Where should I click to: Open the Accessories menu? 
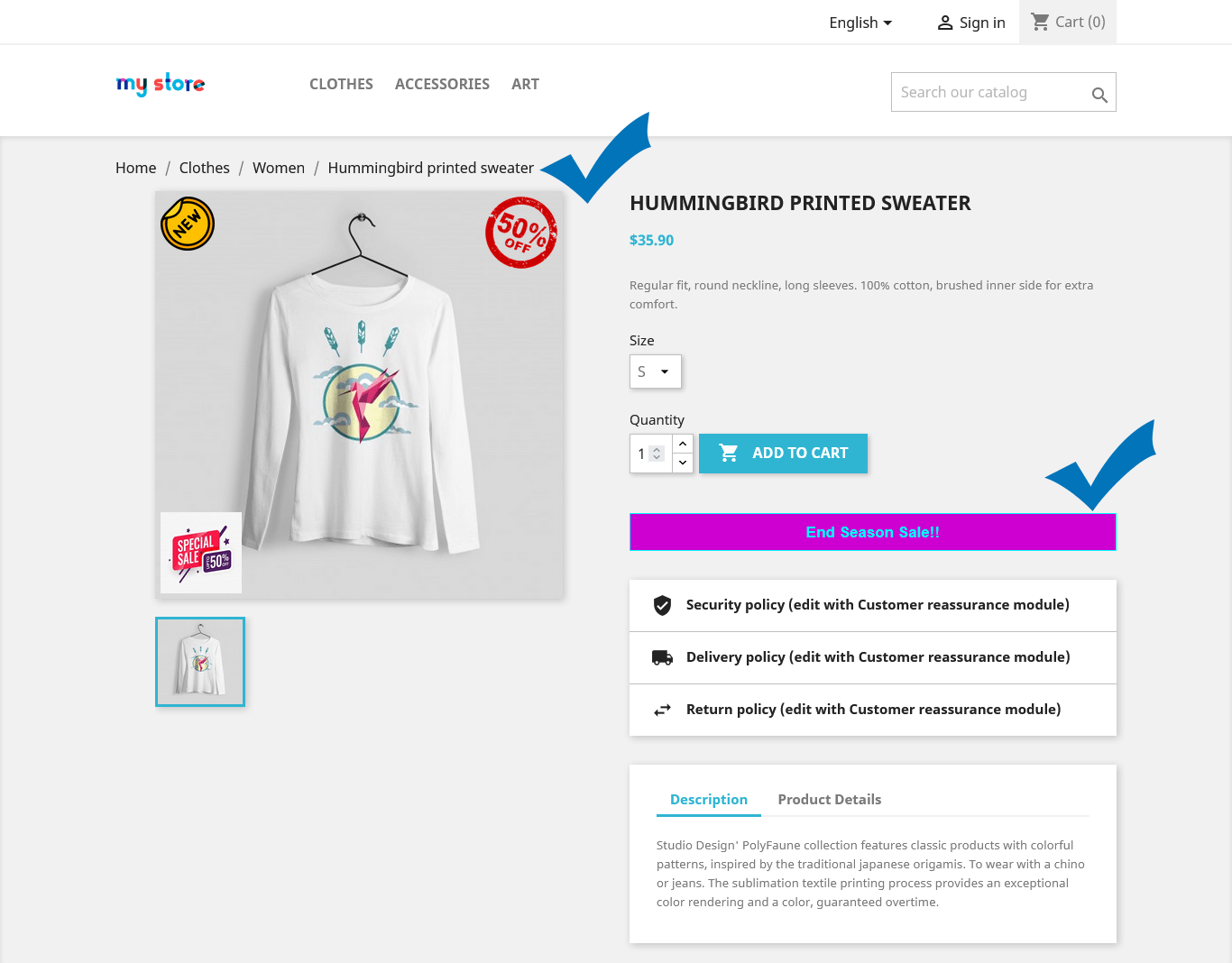point(442,84)
